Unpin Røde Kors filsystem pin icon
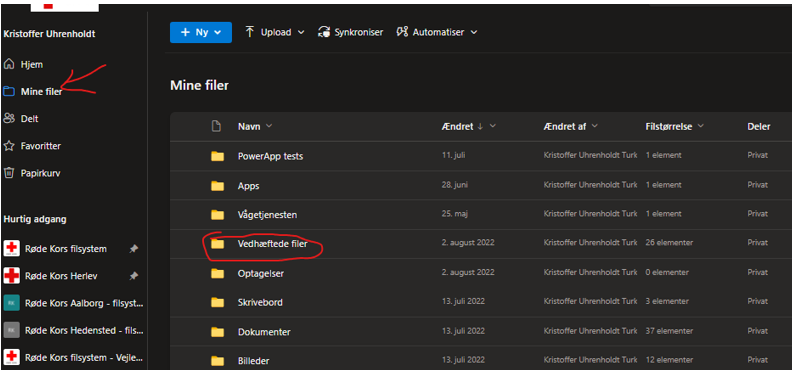 pyautogui.click(x=133, y=249)
